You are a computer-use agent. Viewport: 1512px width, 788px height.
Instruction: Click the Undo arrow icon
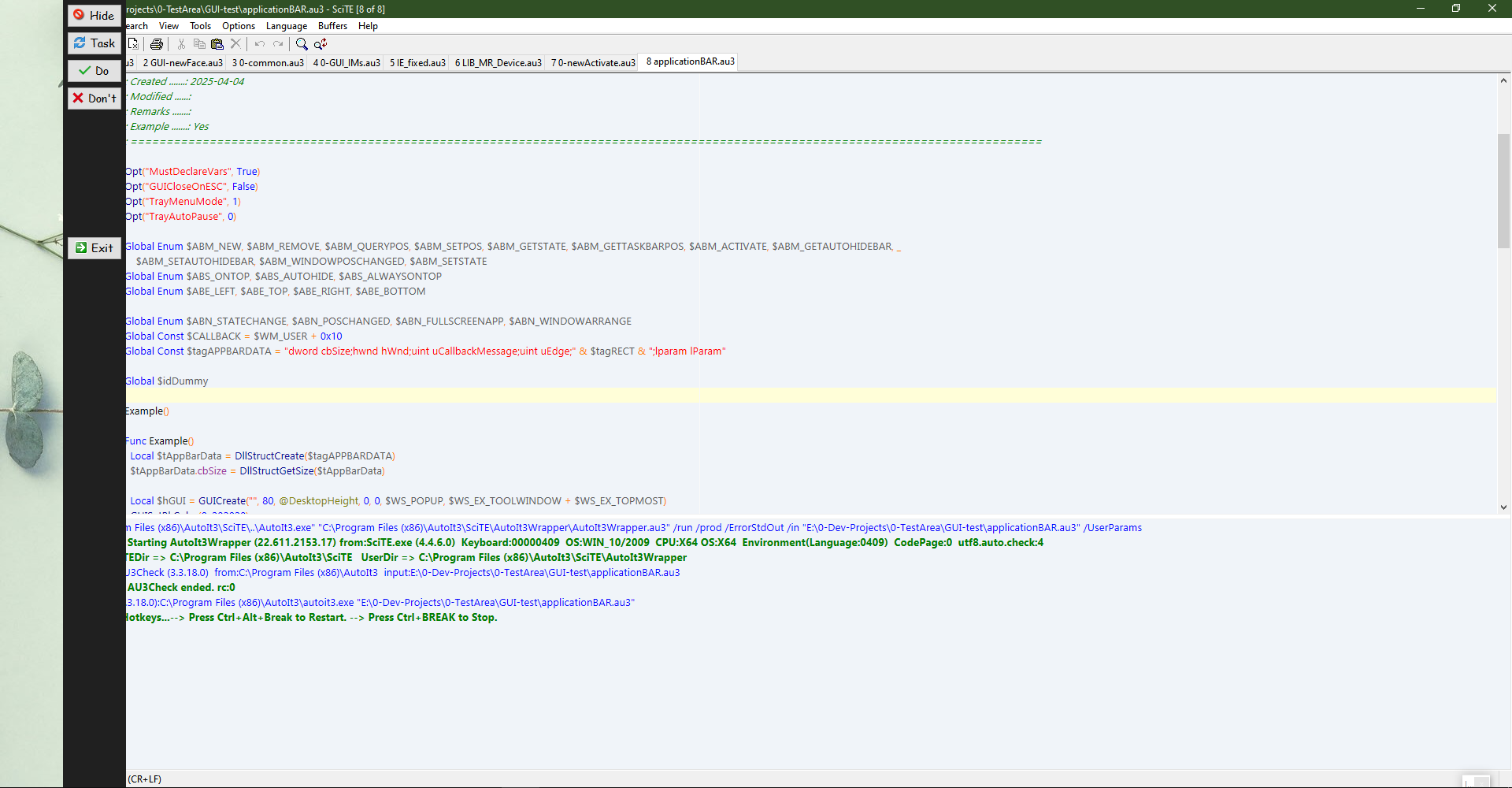coord(259,44)
